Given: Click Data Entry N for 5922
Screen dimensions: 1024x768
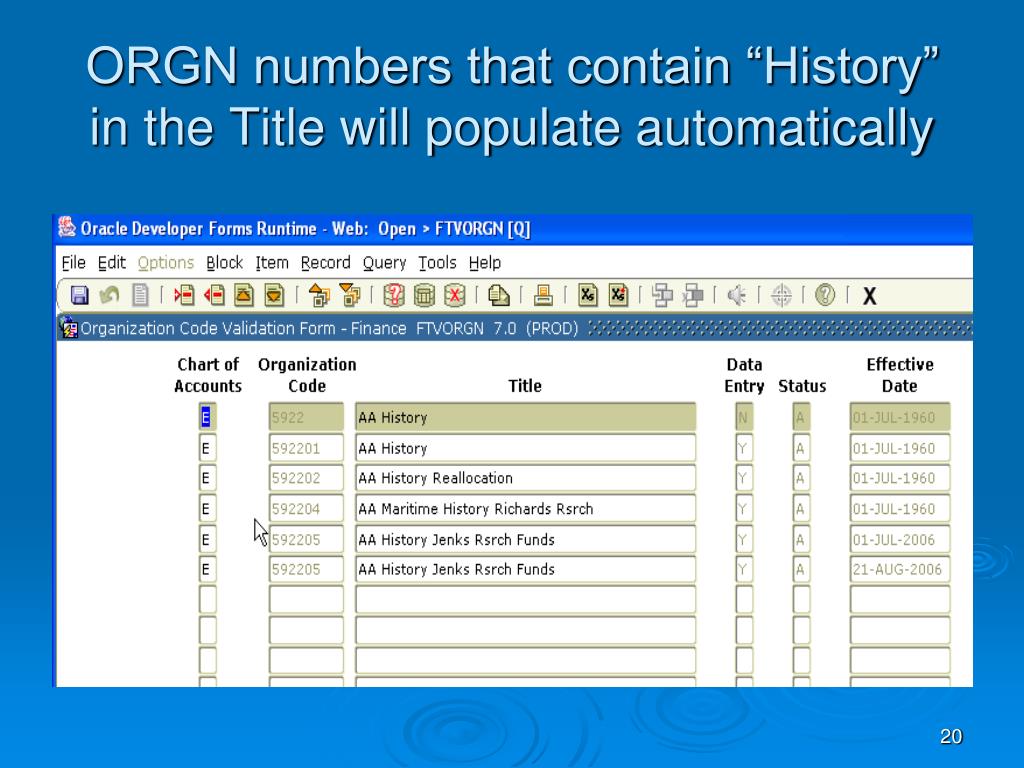Looking at the screenshot, I should [x=744, y=417].
